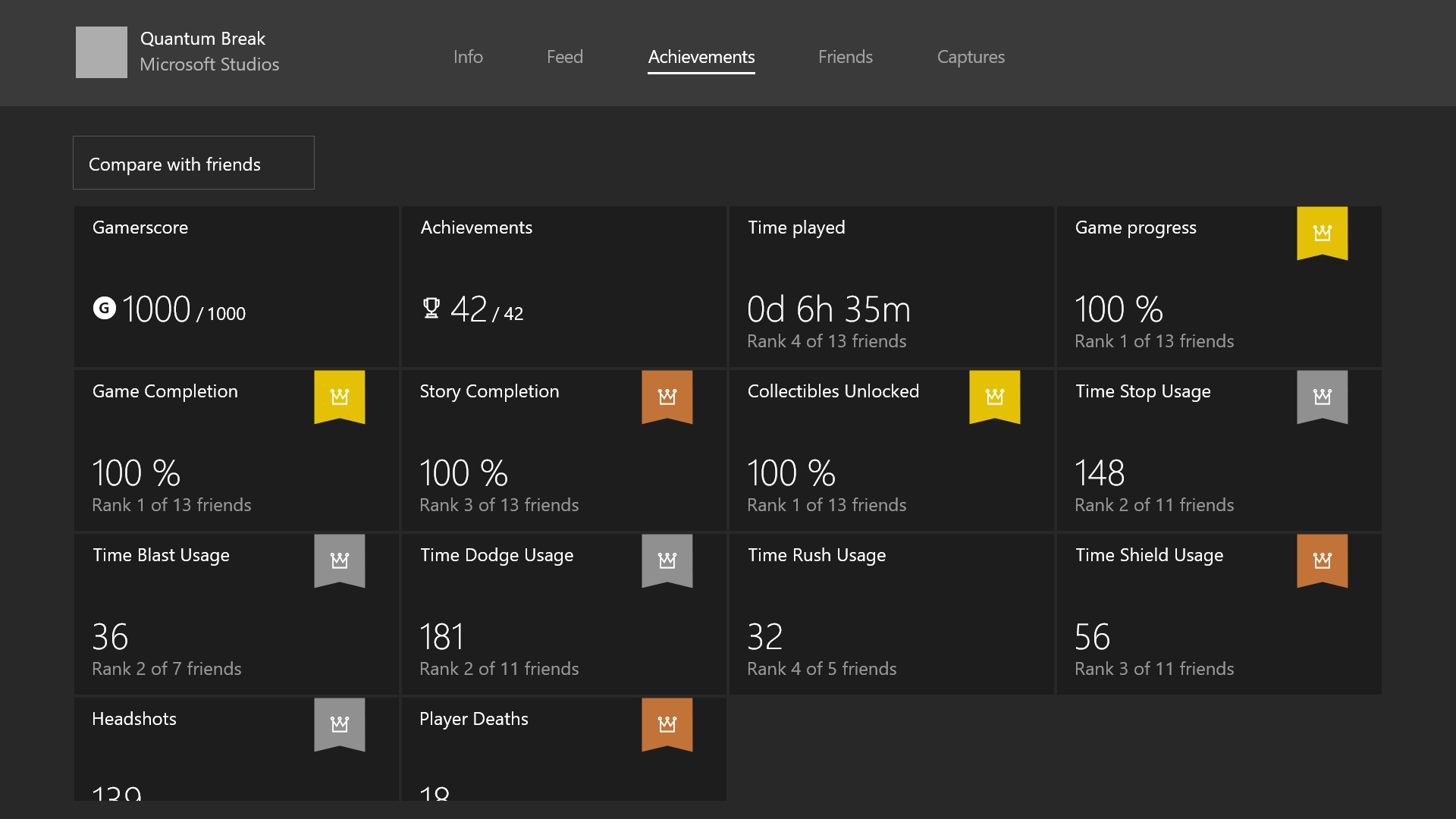Click the gold crown badge on Game progress
The height and width of the screenshot is (819, 1456).
coord(1322,233)
